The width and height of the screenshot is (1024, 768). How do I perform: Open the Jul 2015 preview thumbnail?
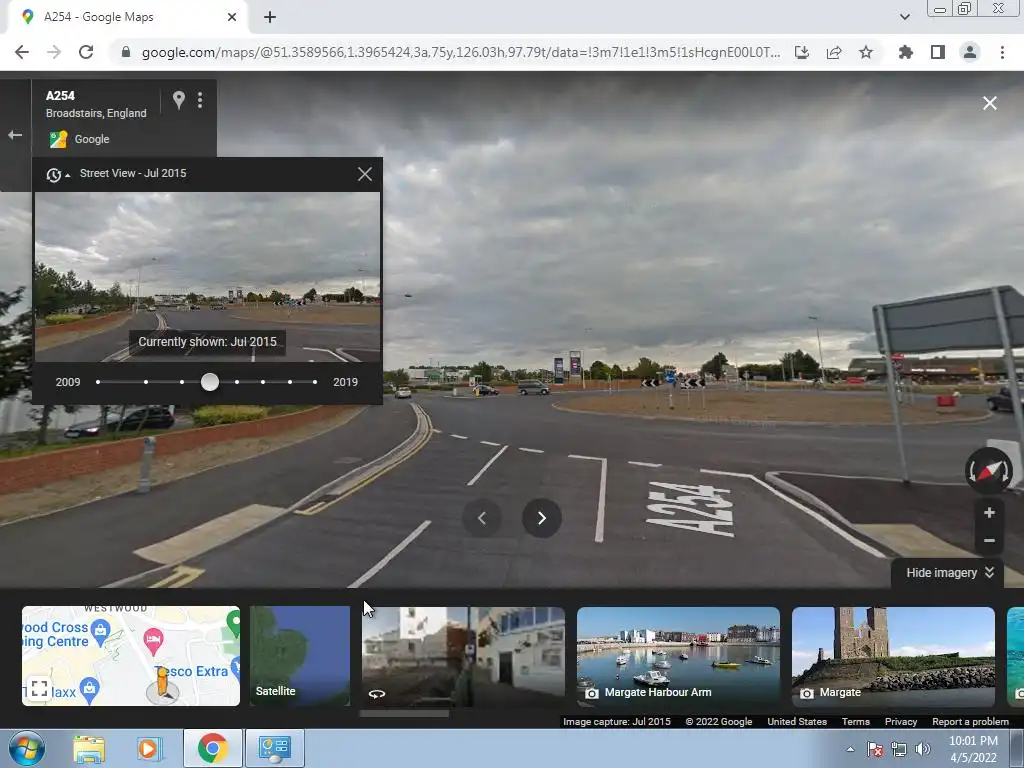[207, 277]
